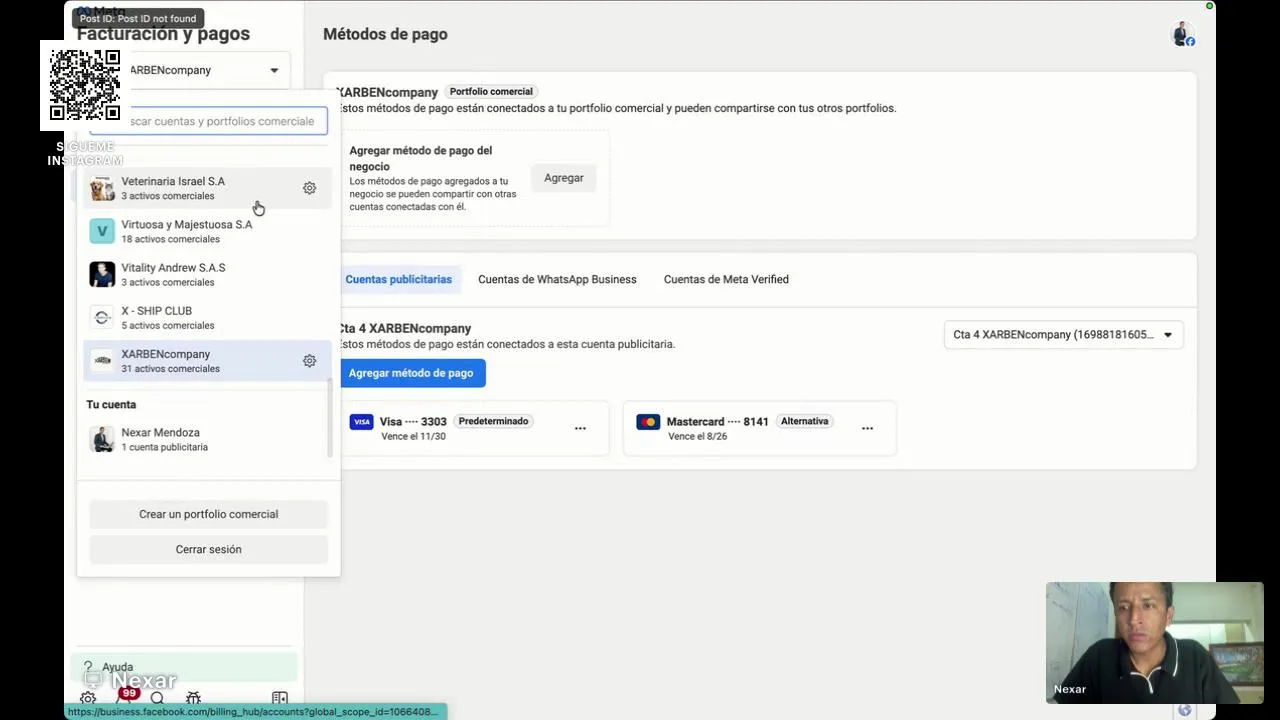Click the account list scrollbar

click(x=329, y=418)
